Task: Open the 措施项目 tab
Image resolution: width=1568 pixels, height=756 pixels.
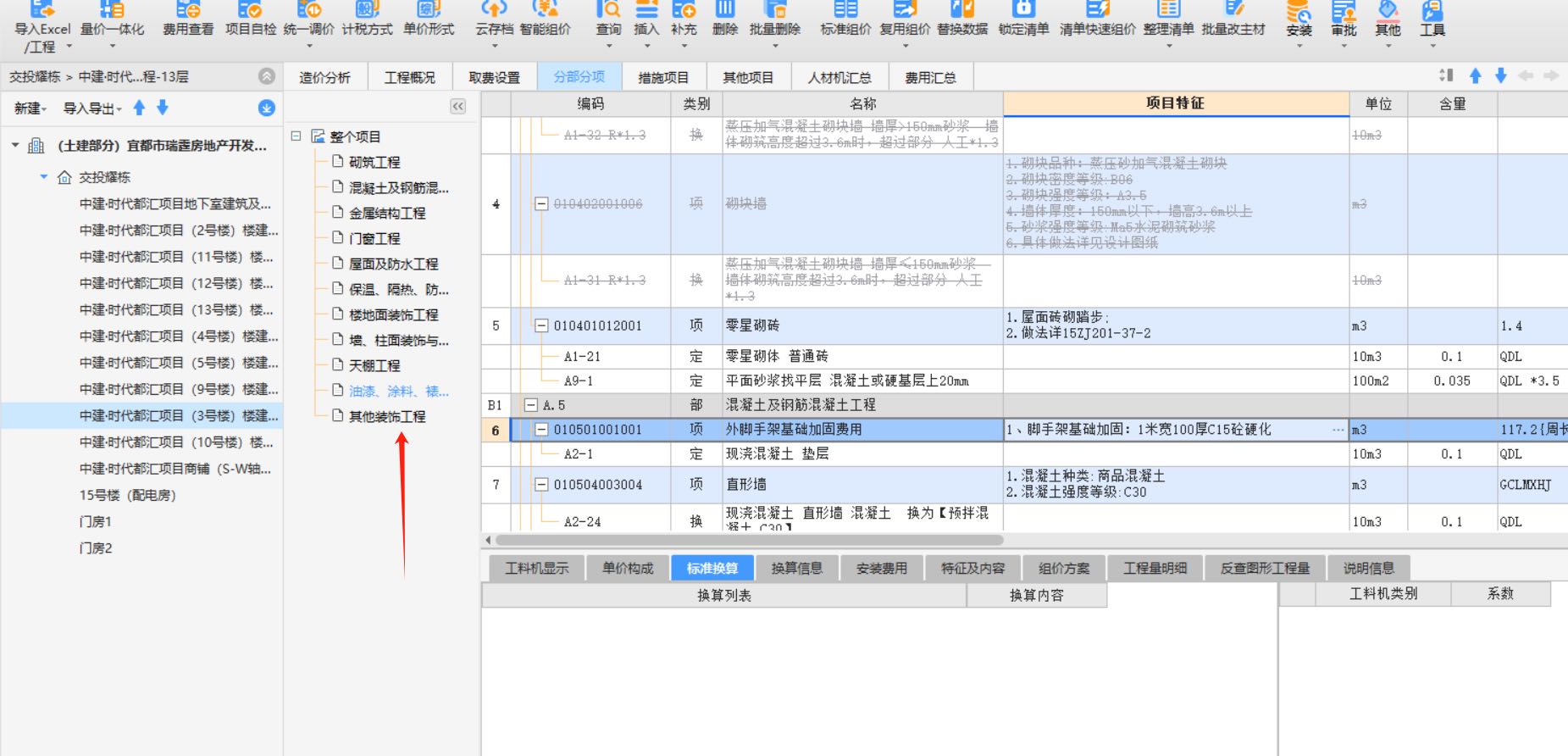Action: tap(663, 77)
